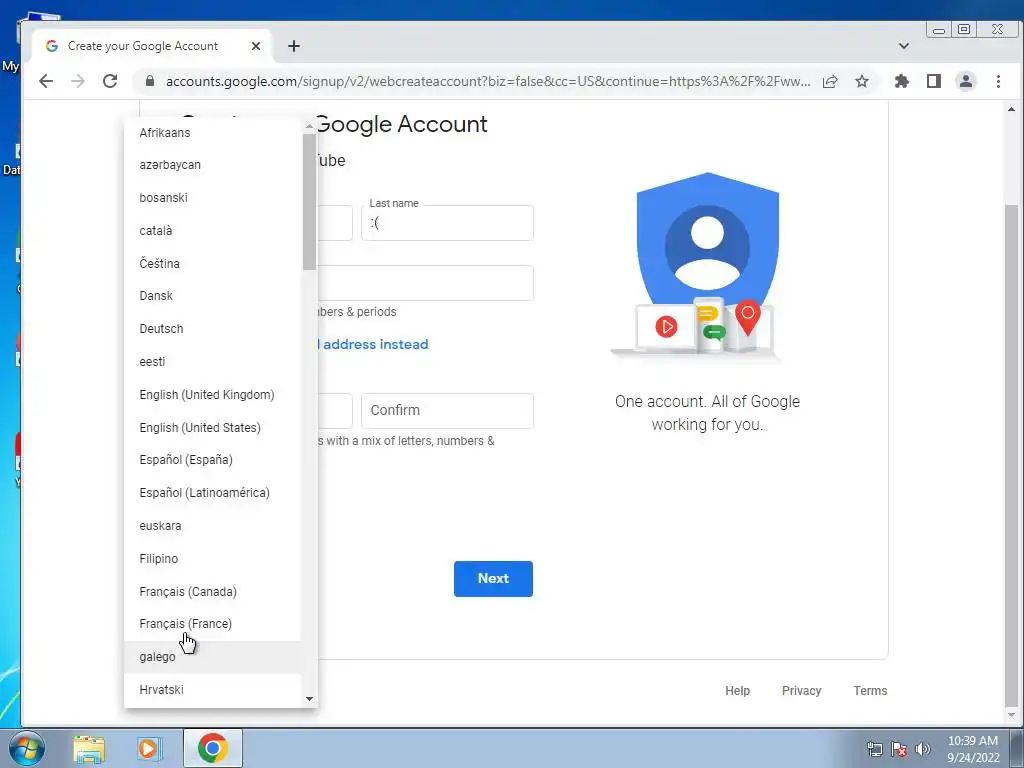Choose English (United States)
The width and height of the screenshot is (1024, 768).
(212, 427)
